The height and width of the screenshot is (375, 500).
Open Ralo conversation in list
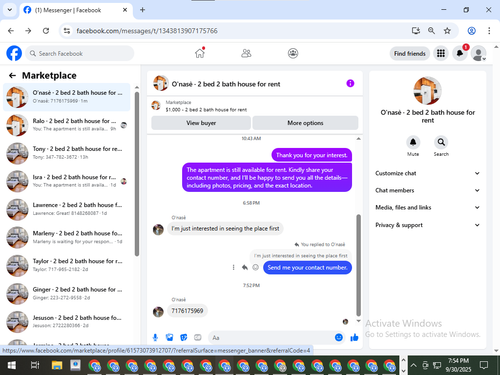coord(67,125)
